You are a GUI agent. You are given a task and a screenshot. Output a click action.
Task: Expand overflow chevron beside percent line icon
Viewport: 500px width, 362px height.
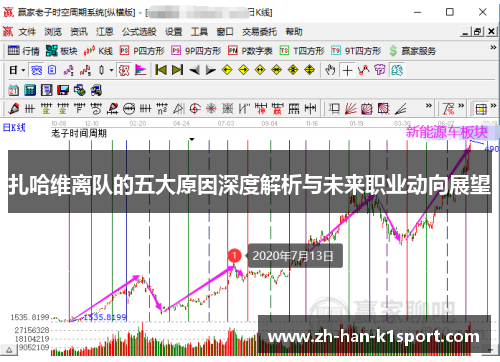tap(461, 106)
